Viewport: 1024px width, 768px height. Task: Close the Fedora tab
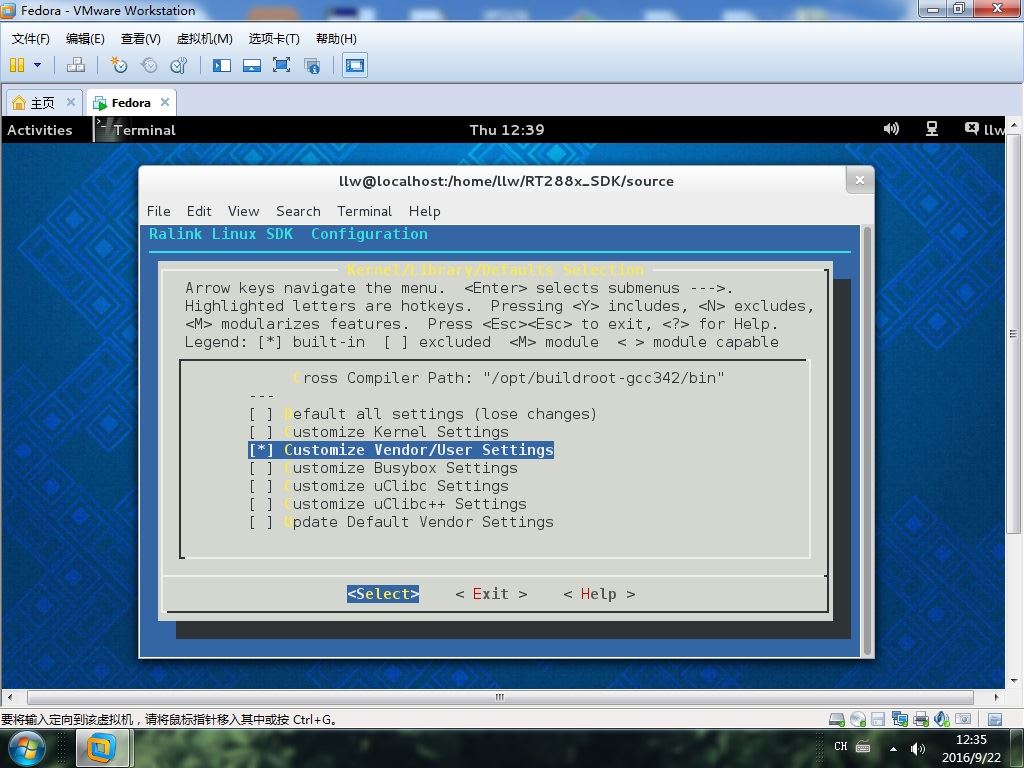(x=165, y=103)
